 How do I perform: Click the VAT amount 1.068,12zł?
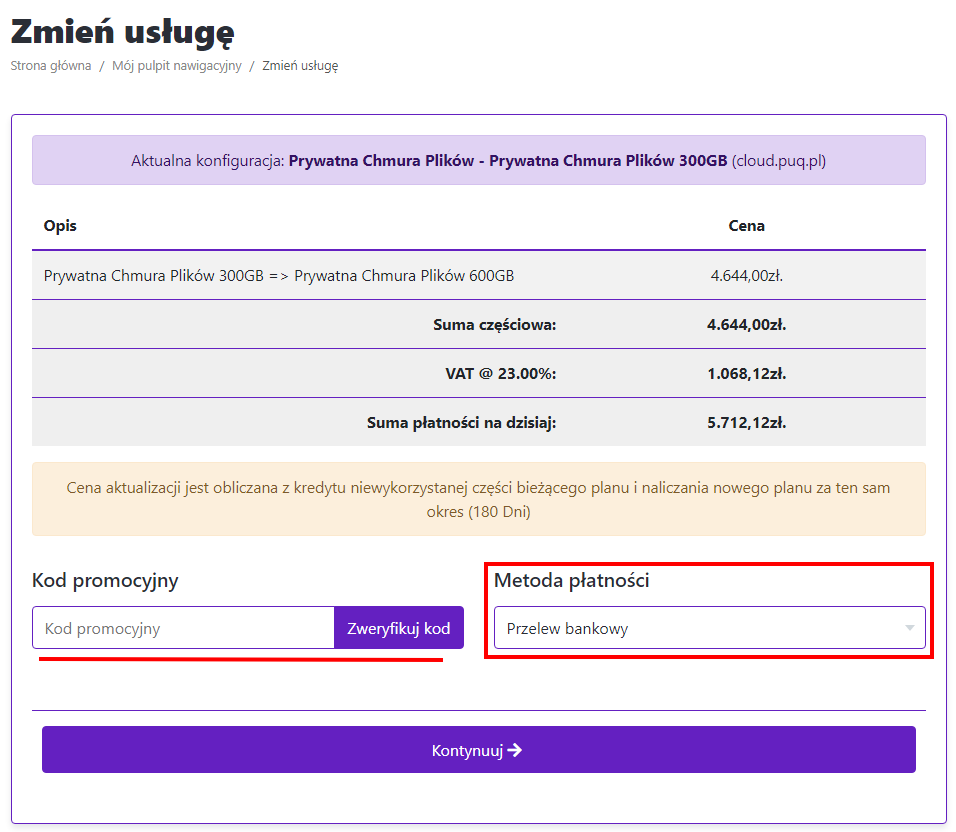coord(746,373)
